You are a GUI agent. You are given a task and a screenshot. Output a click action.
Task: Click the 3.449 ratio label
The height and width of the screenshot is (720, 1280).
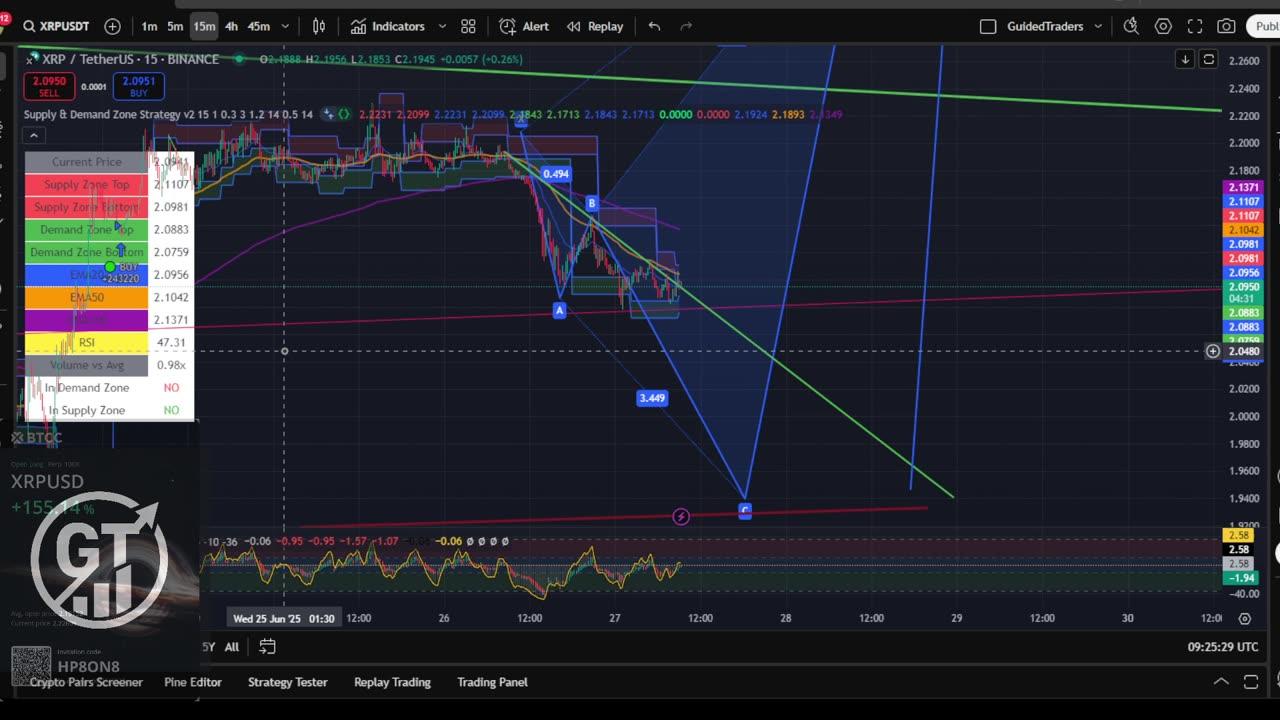pyautogui.click(x=652, y=398)
